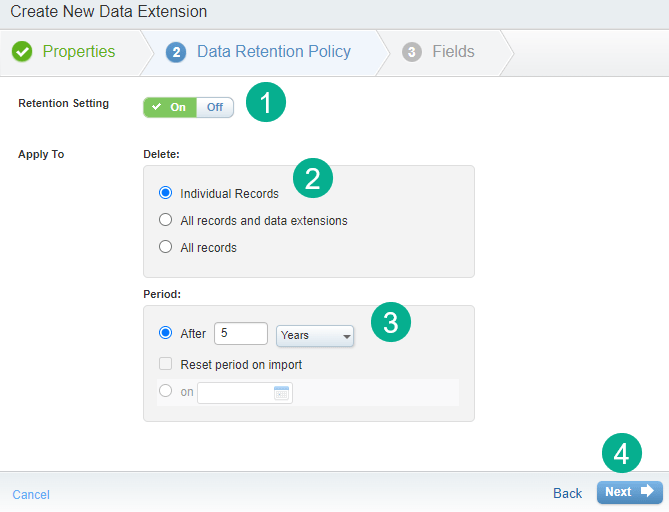
Task: Expand the Years period unit dropdown
Action: pos(314,336)
